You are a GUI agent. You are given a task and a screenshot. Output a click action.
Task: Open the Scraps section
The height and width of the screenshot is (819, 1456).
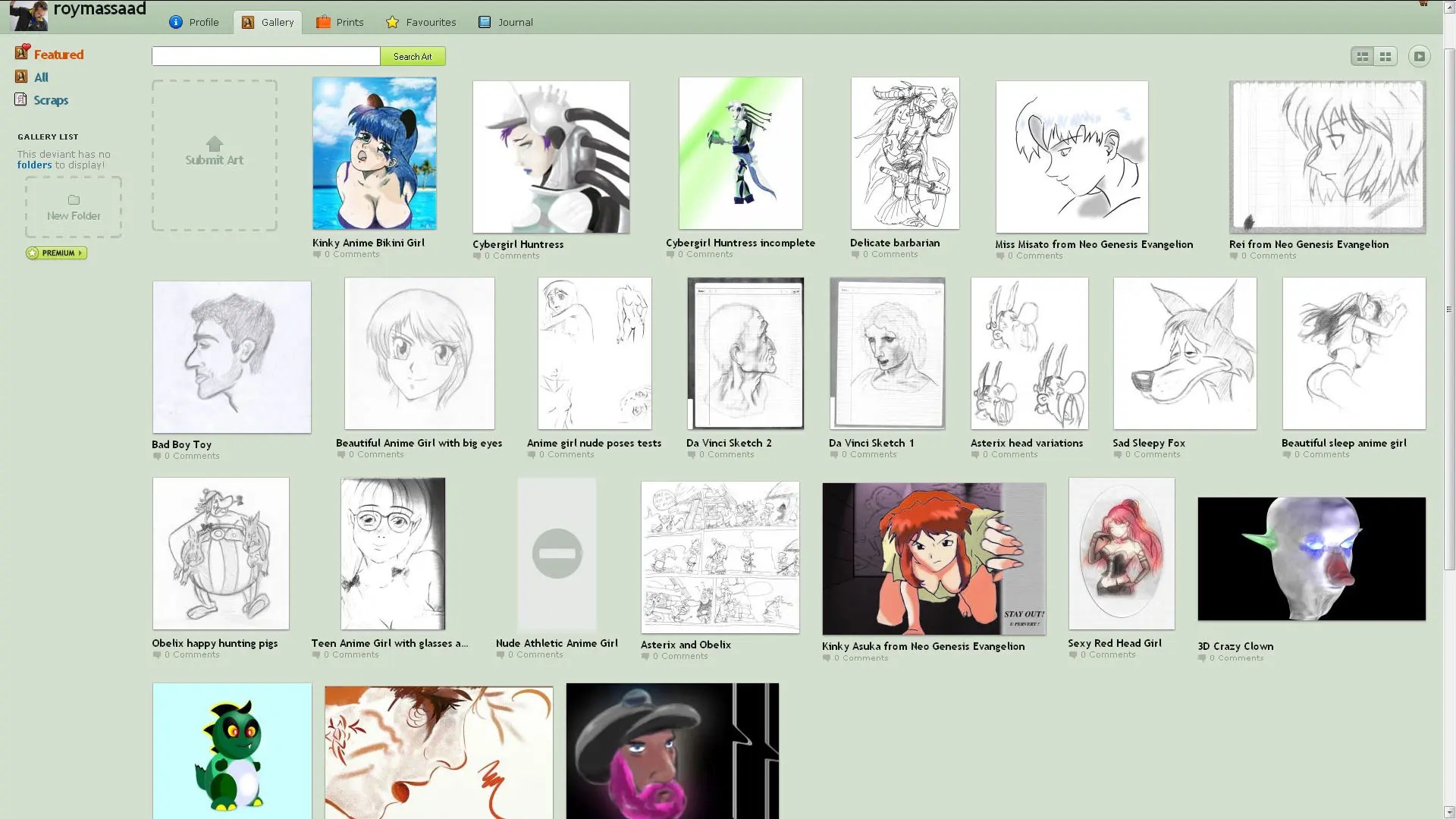[51, 100]
